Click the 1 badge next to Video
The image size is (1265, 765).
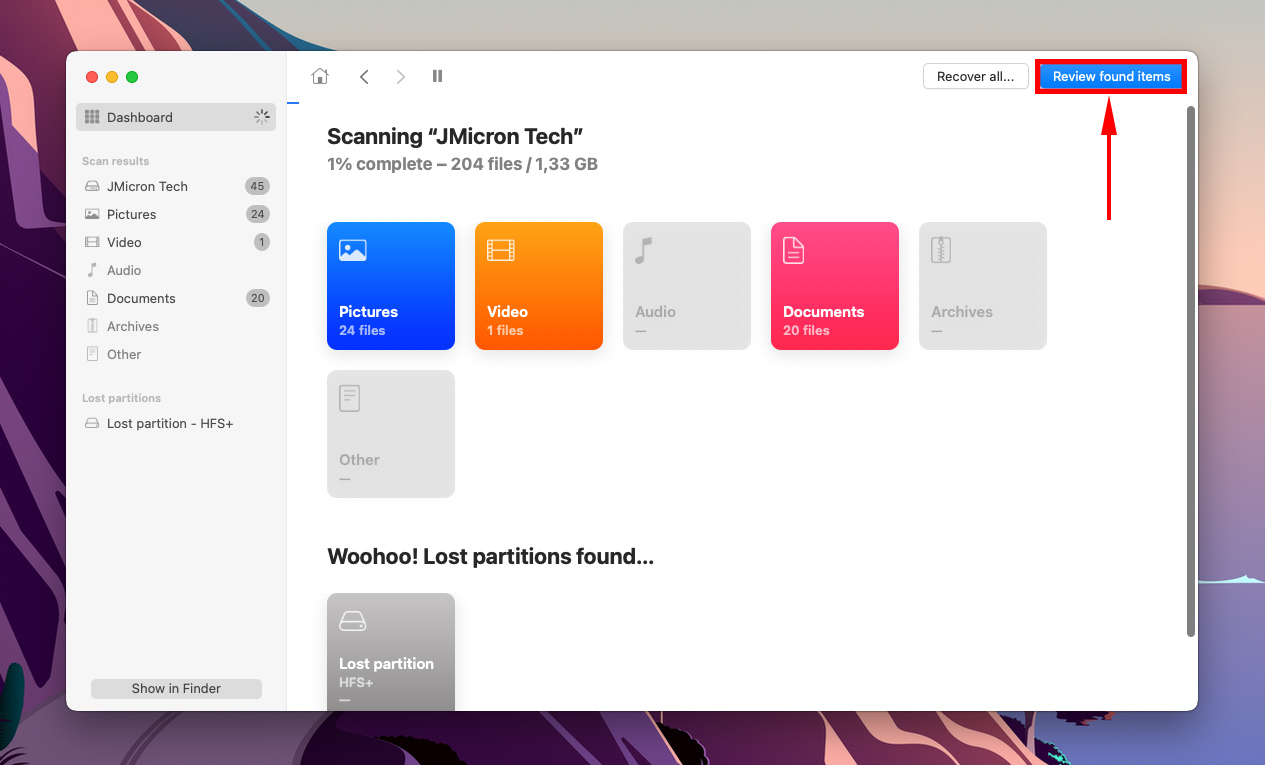pos(261,242)
